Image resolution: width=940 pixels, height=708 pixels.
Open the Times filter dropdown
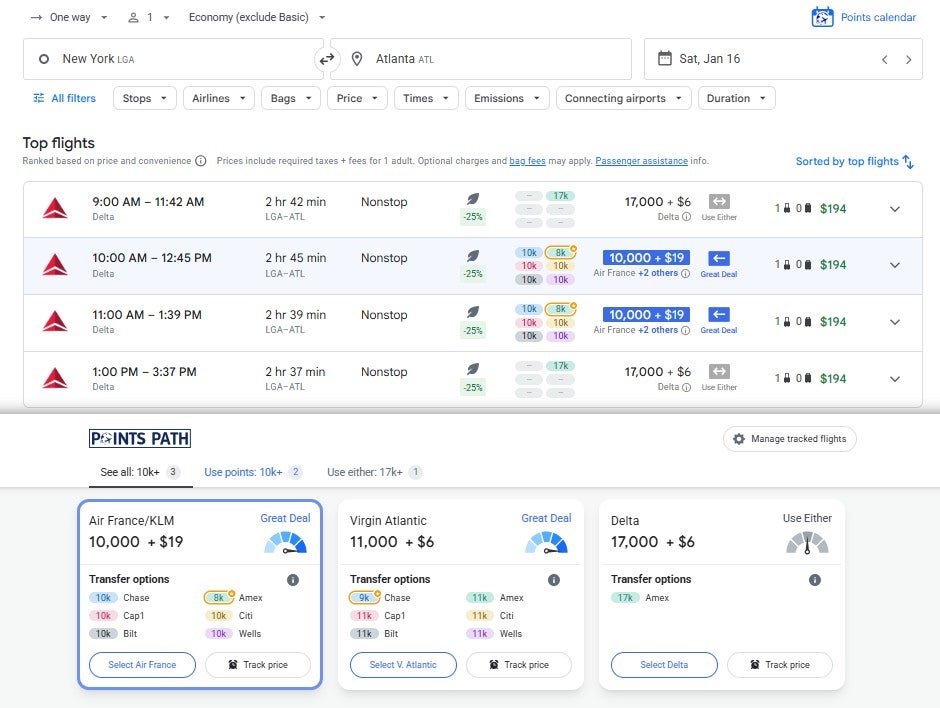pyautogui.click(x=426, y=98)
